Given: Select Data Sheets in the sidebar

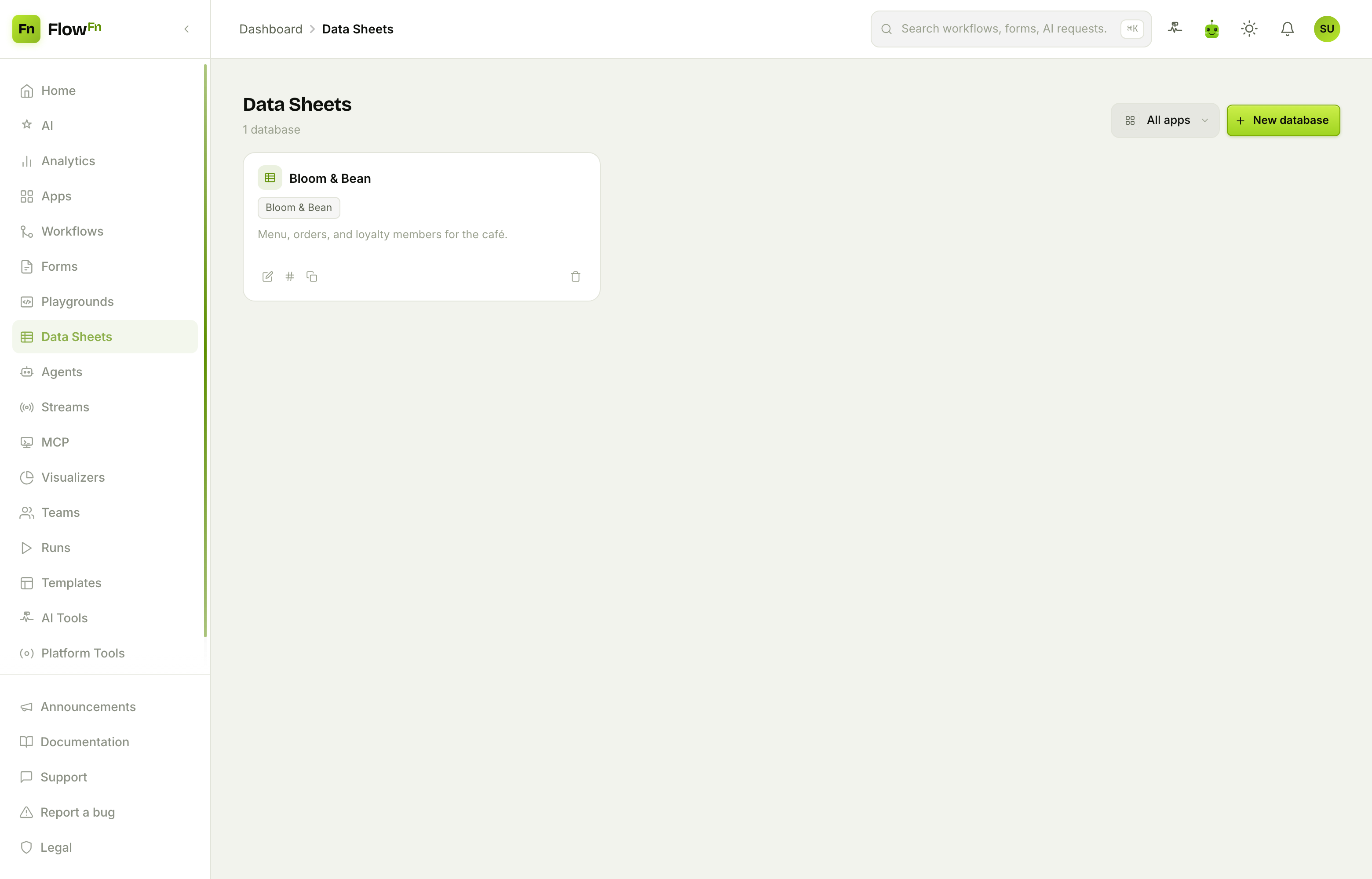Looking at the screenshot, I should pyautogui.click(x=105, y=337).
